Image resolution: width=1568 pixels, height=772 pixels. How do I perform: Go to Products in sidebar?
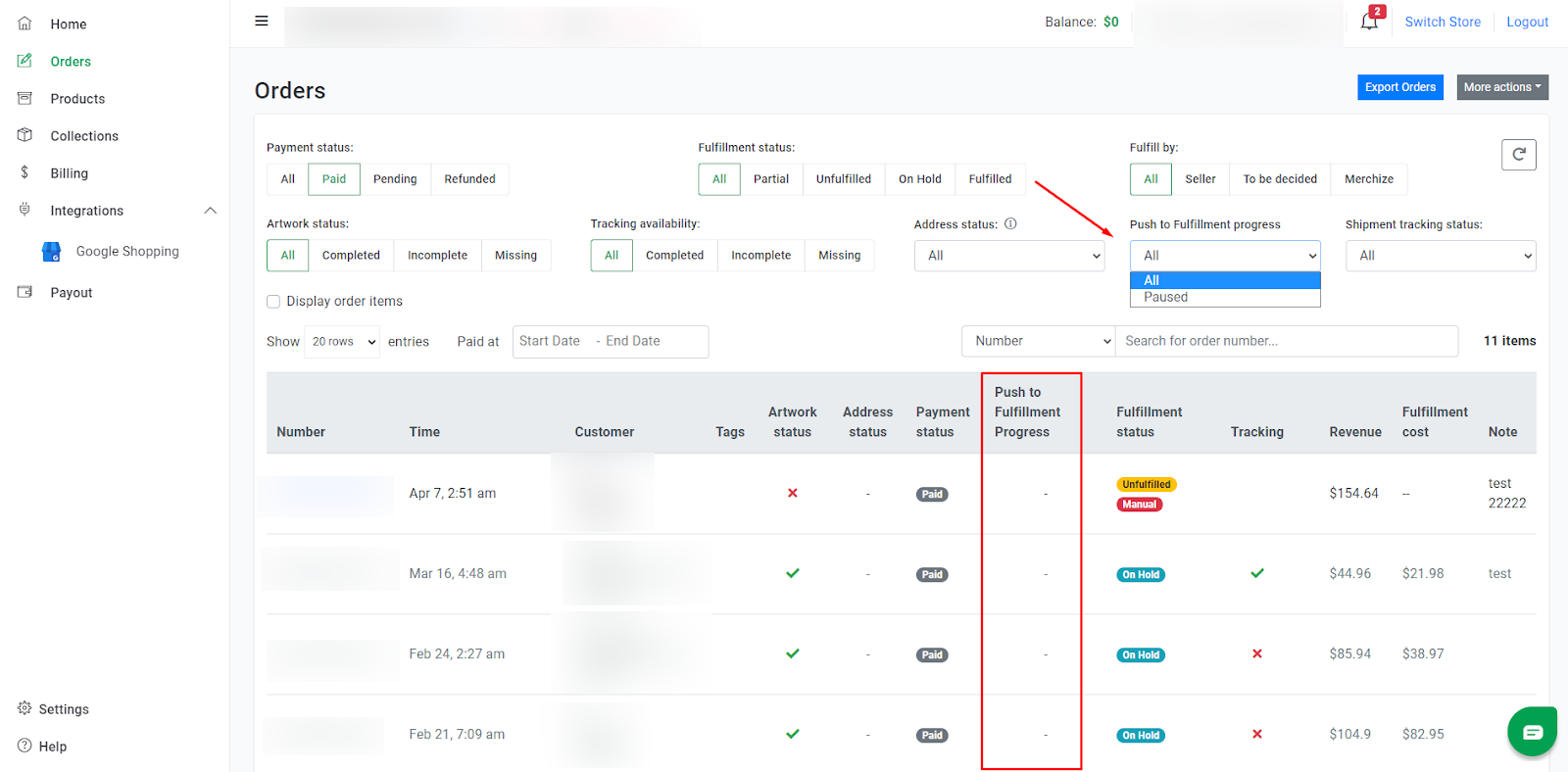pos(77,99)
